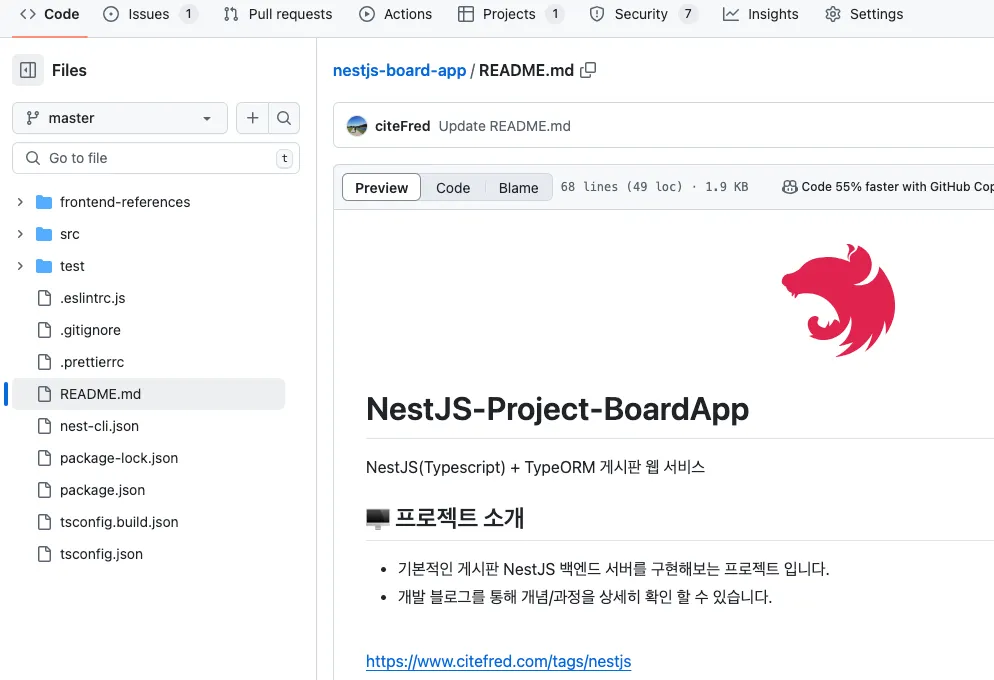
Task: Open the master branch dropdown
Action: [120, 118]
